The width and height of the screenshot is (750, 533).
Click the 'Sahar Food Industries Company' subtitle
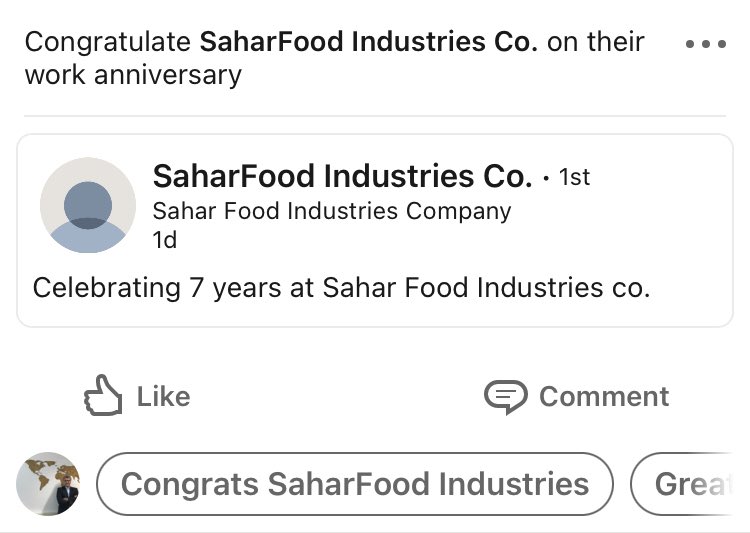(x=332, y=211)
